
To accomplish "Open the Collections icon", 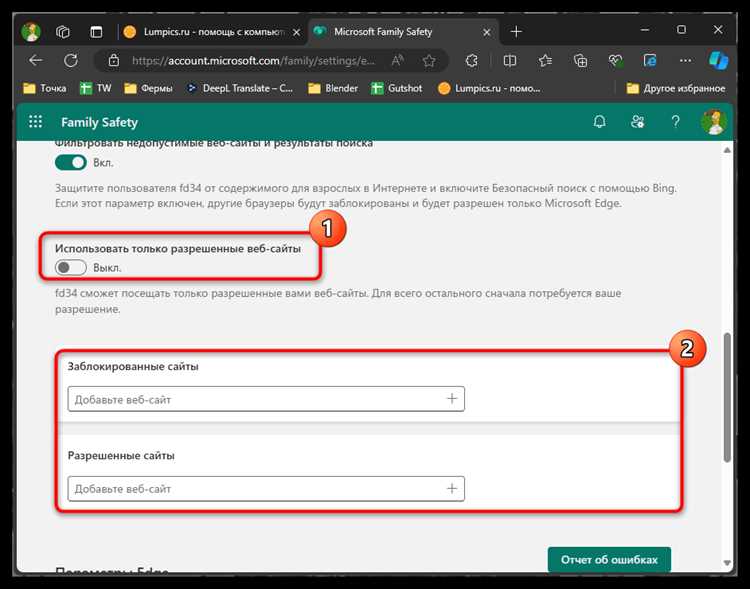I will pyautogui.click(x=580, y=60).
